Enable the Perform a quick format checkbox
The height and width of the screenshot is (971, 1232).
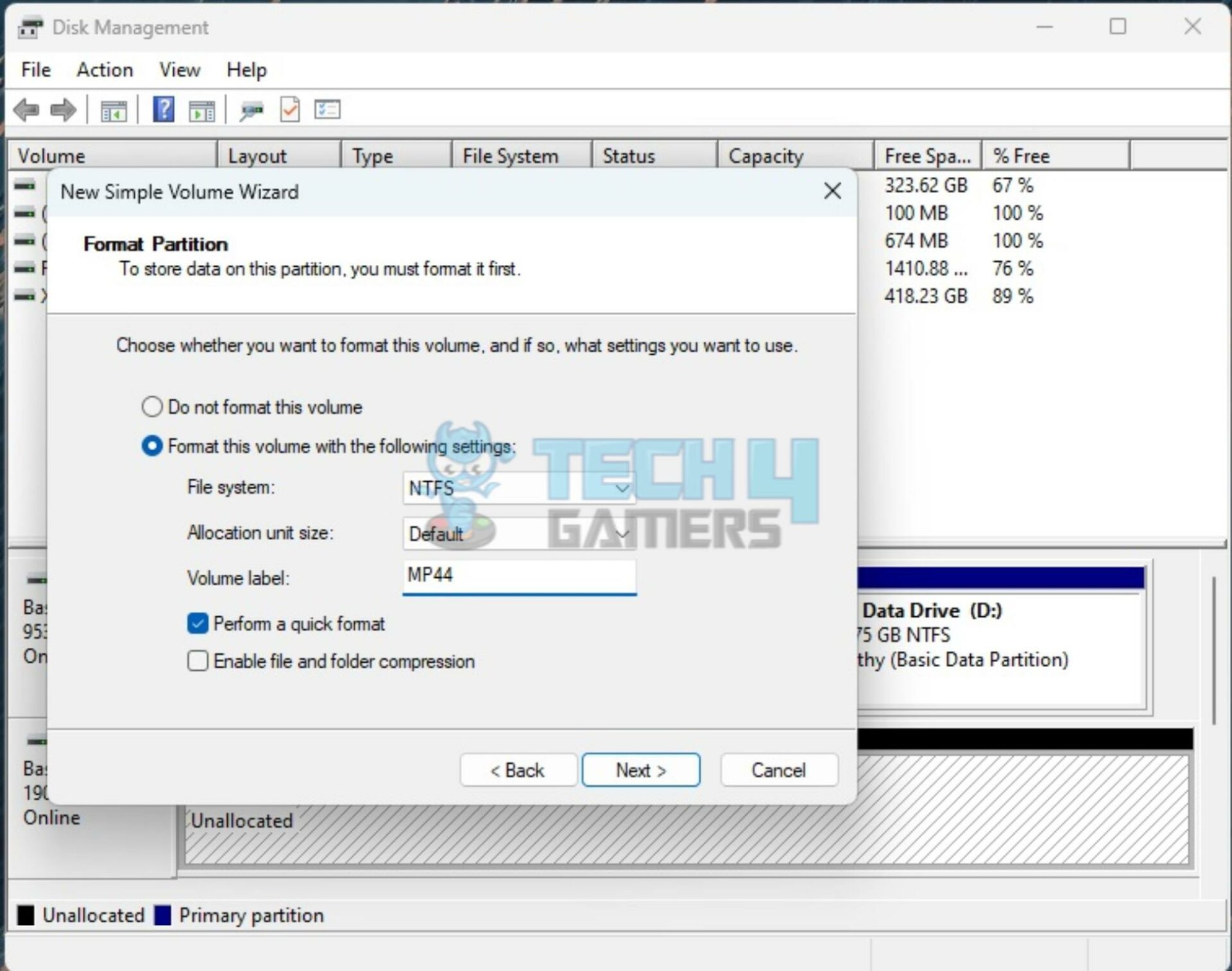point(198,623)
